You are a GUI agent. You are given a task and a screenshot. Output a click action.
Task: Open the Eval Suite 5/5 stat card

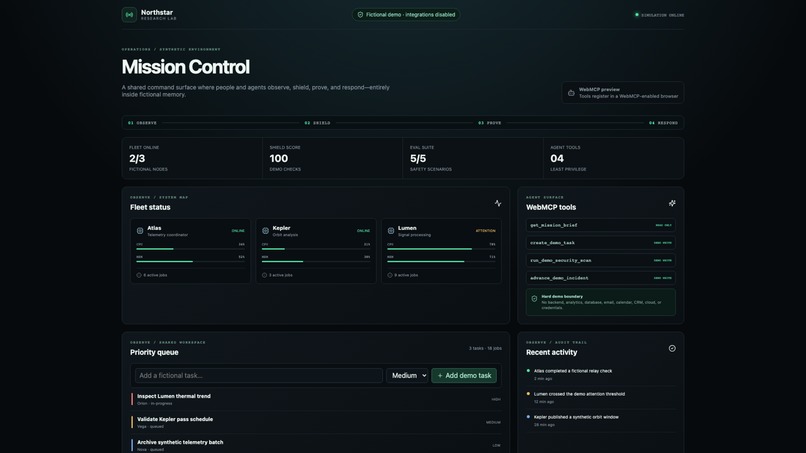click(x=473, y=158)
